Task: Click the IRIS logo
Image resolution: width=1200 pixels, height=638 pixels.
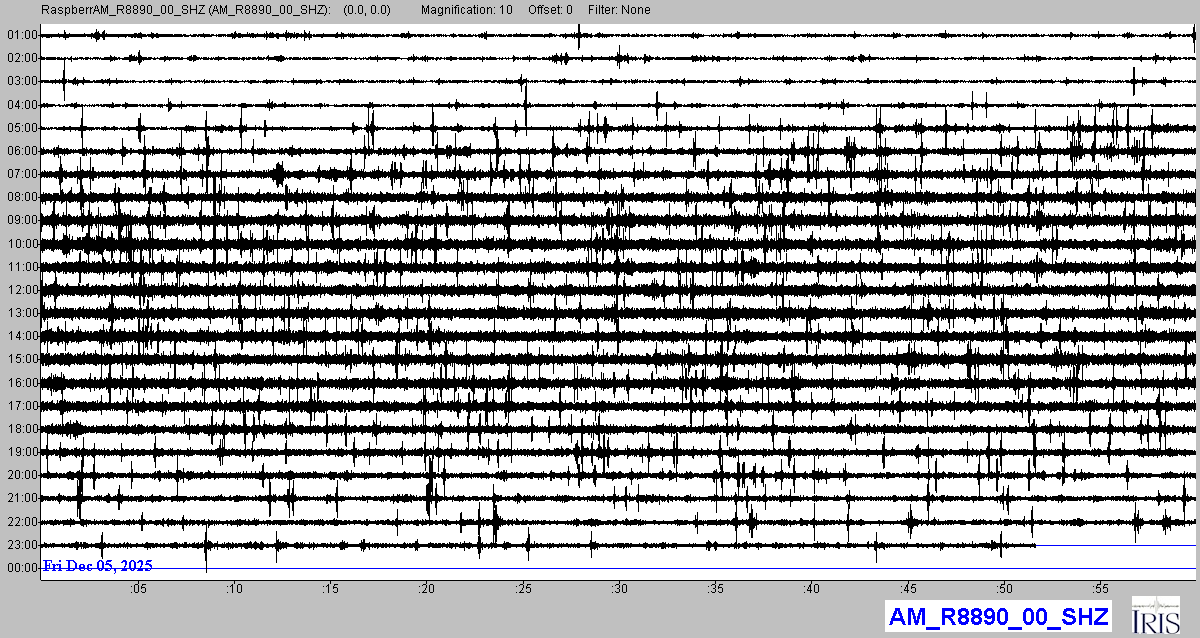Action: [x=1158, y=615]
